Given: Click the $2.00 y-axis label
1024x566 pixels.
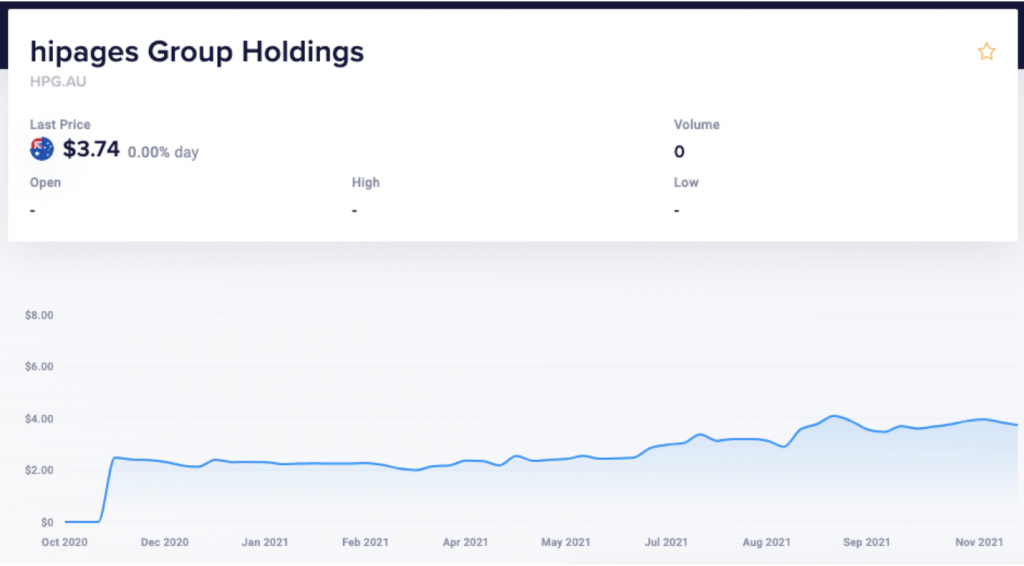Looking at the screenshot, I should 39,471.
